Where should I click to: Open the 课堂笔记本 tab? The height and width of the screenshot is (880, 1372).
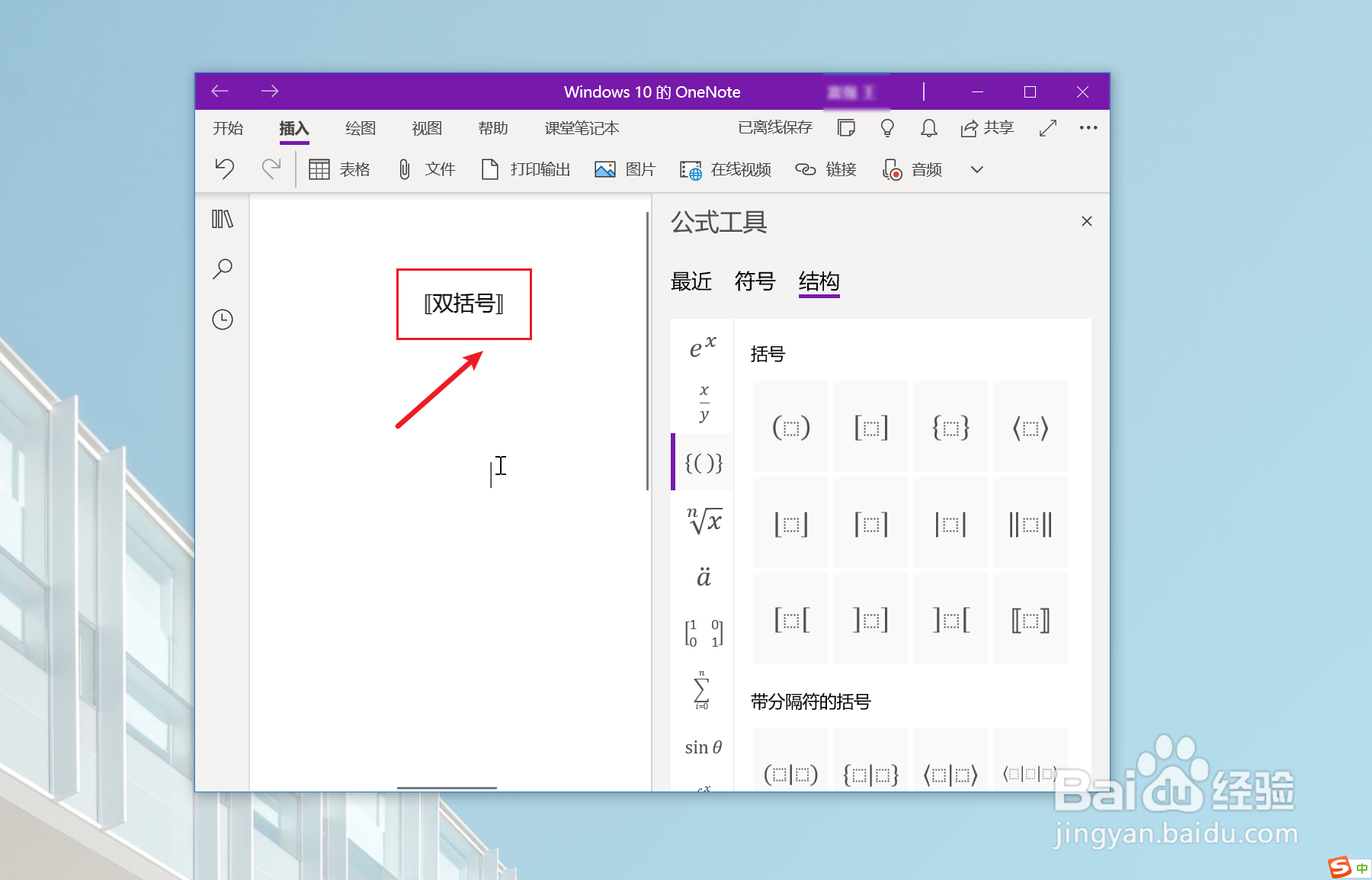pos(582,128)
